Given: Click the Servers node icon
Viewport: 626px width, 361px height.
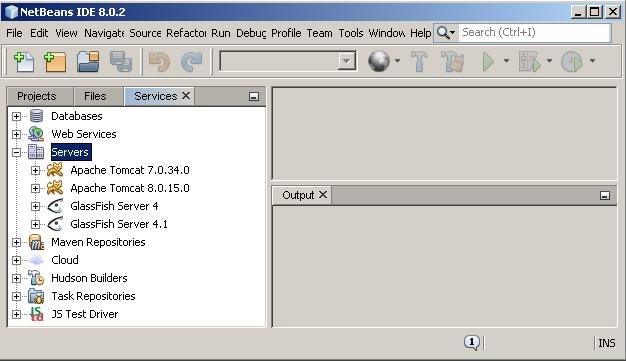Looking at the screenshot, I should pyautogui.click(x=36, y=152).
